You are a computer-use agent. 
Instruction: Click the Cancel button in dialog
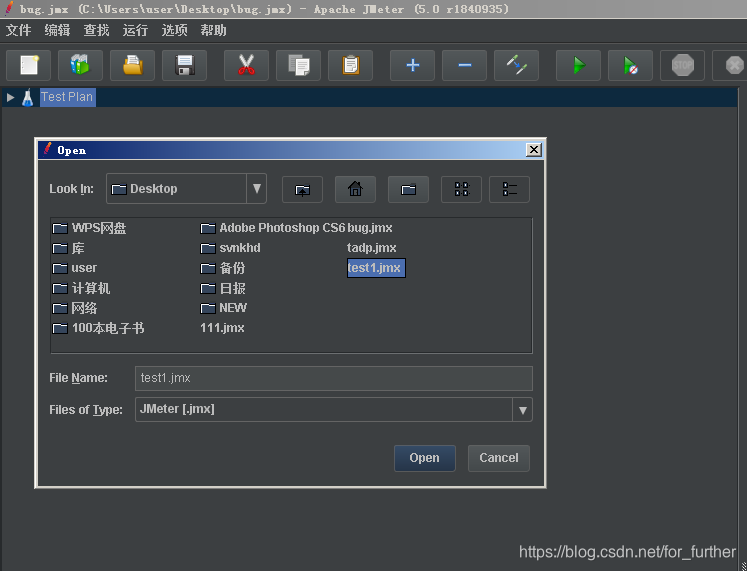pos(498,458)
